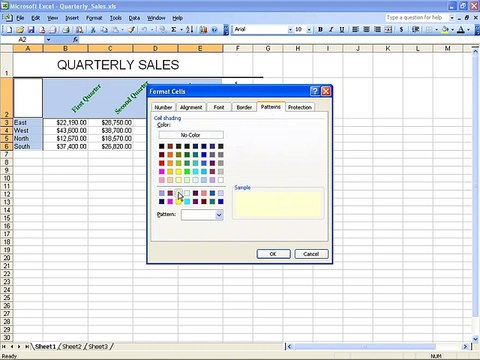Toggle Bold formatting

click(320, 30)
